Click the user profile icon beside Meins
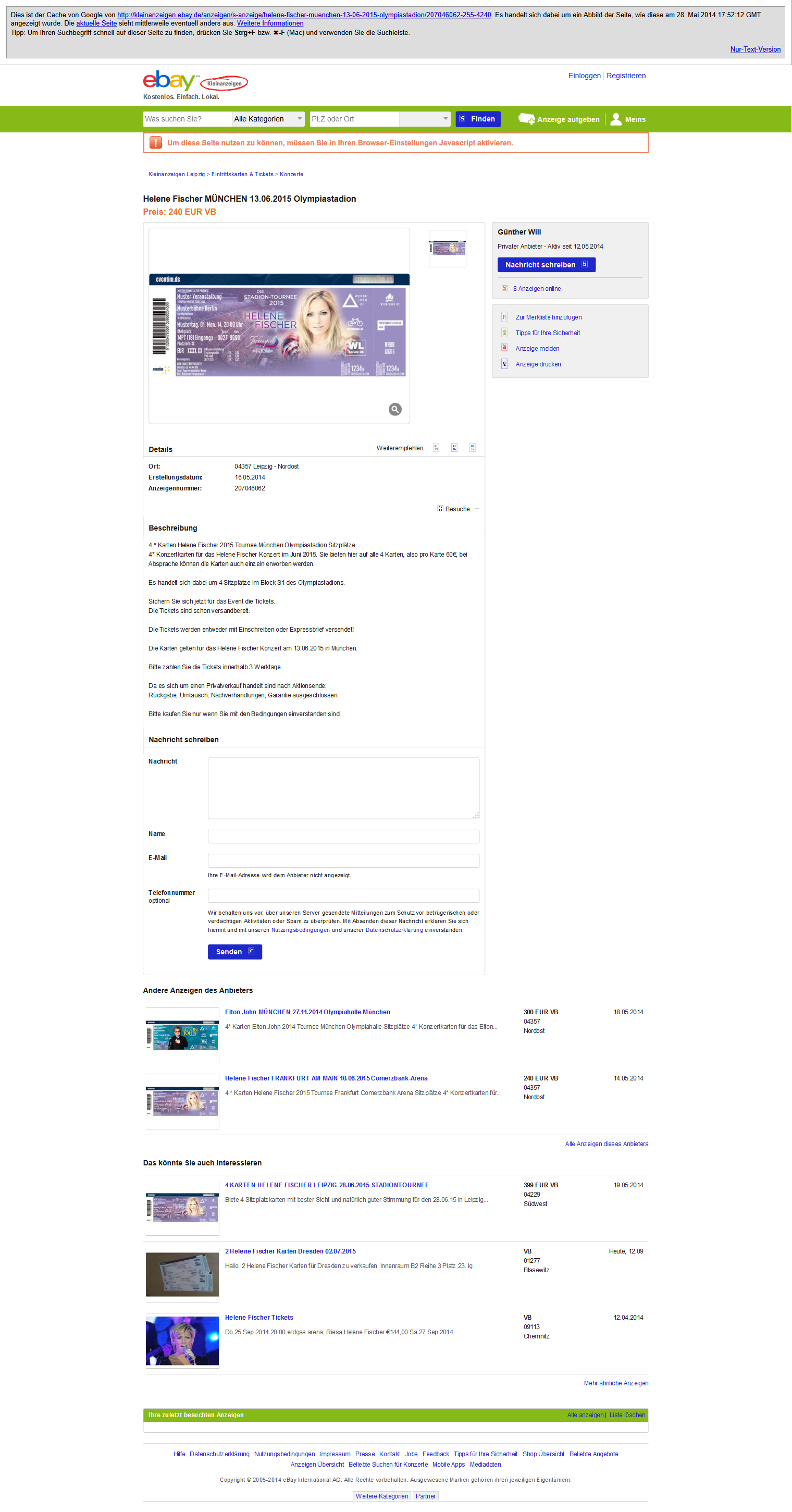Screen dimensions: 792x1512 coord(615,119)
